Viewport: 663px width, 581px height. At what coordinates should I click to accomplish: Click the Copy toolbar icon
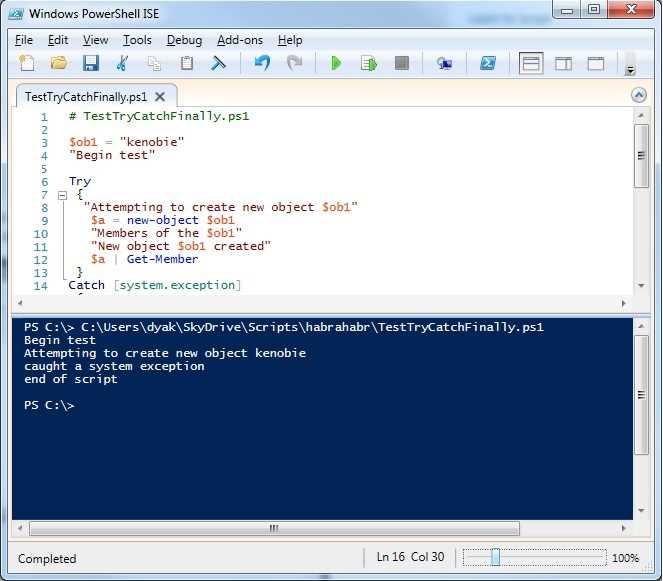point(154,63)
